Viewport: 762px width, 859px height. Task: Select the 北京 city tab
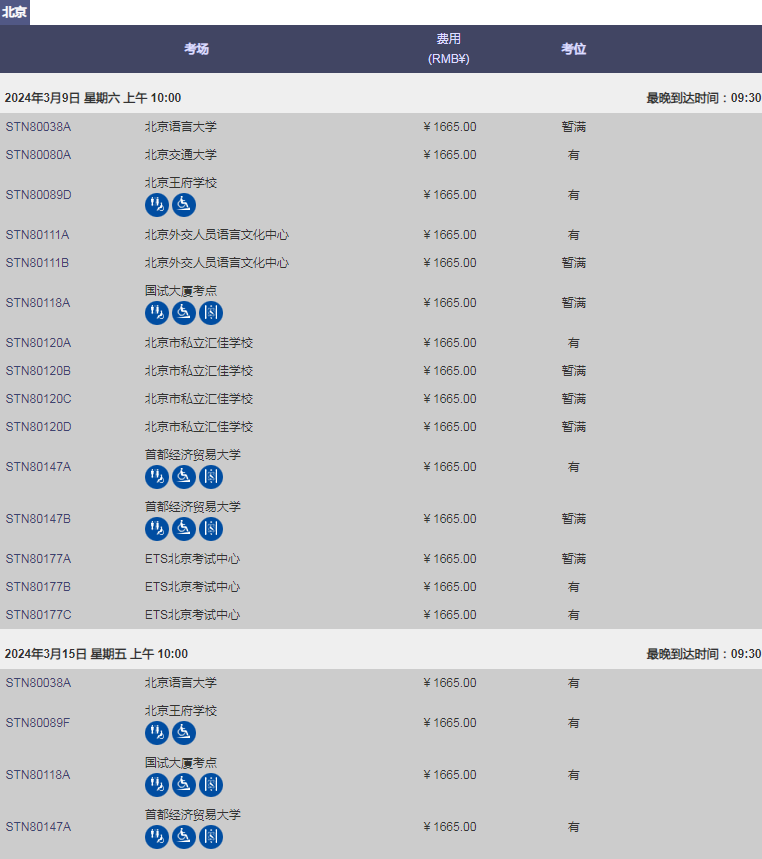click(15, 12)
